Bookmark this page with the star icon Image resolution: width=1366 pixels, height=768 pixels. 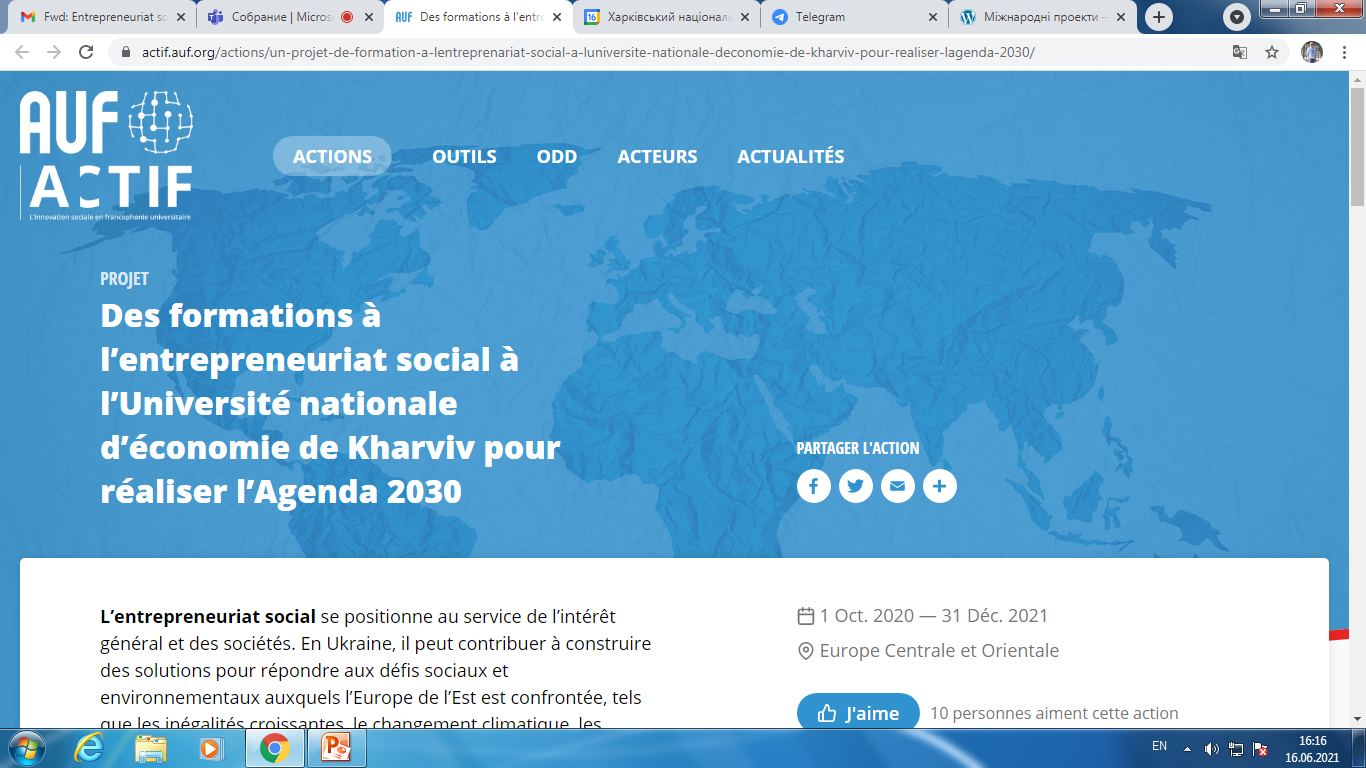point(1272,52)
